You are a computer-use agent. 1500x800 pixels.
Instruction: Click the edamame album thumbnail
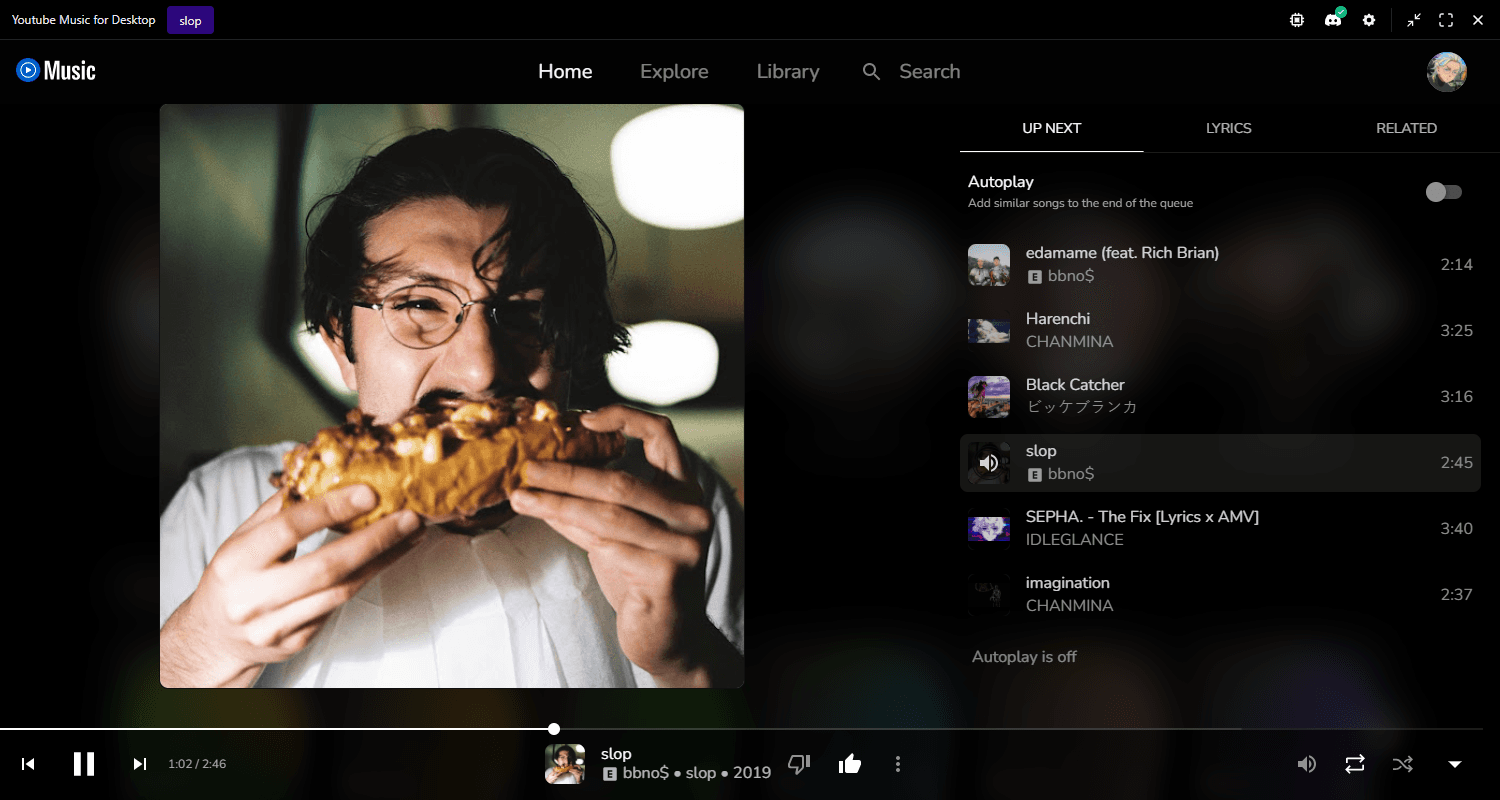tap(989, 265)
